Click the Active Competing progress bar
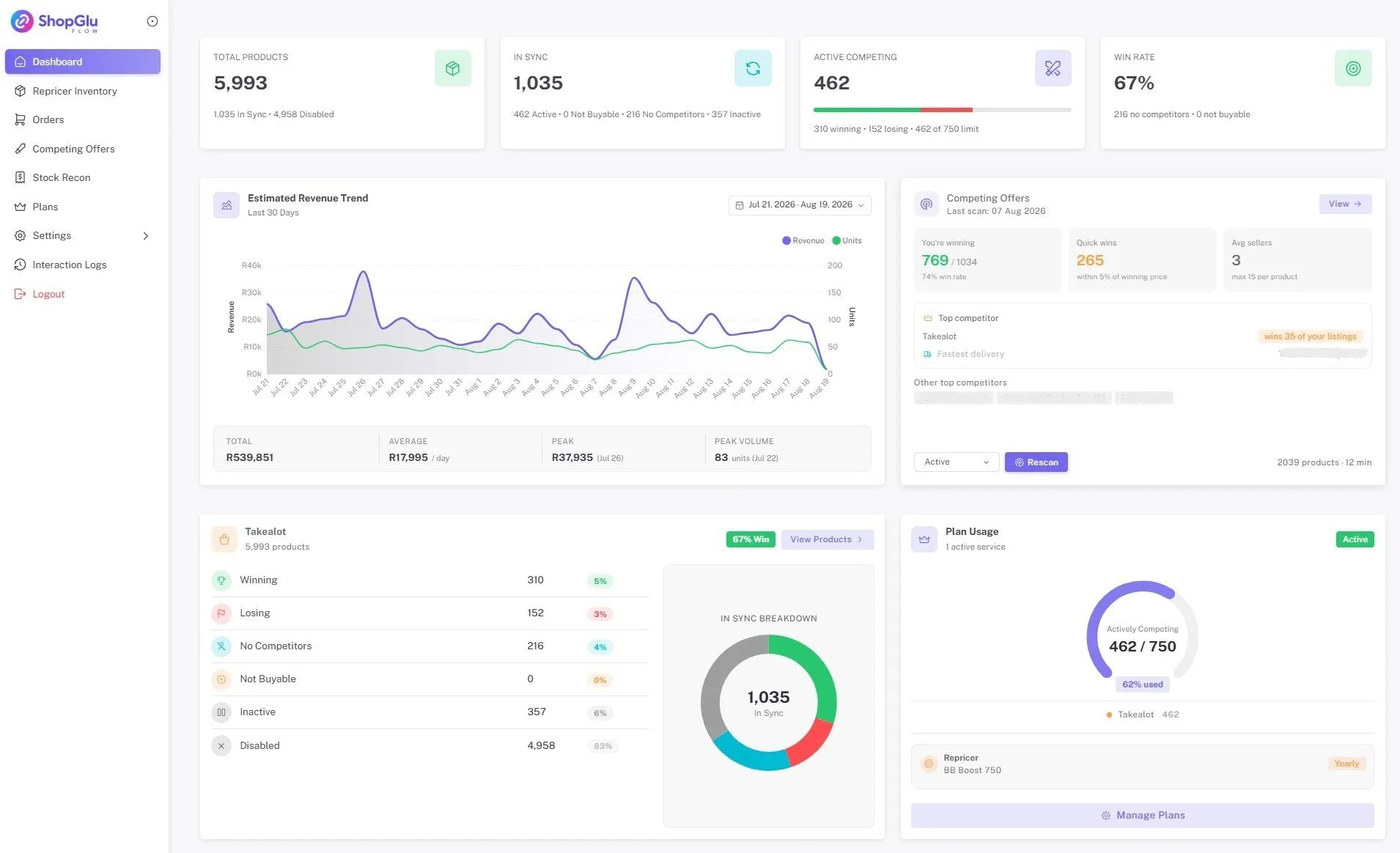The height and width of the screenshot is (853, 1400). point(942,110)
